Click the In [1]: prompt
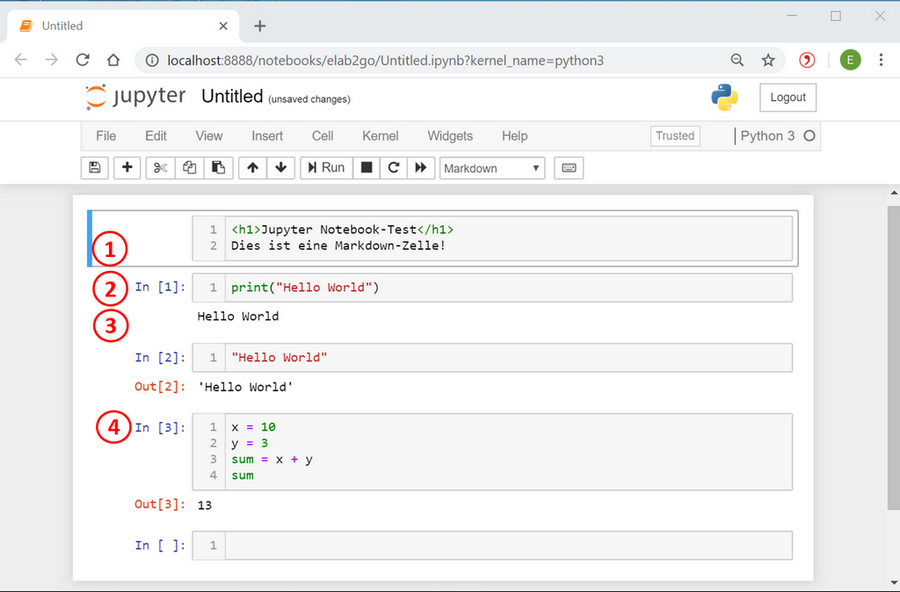Image resolution: width=900 pixels, height=592 pixels. point(160,287)
